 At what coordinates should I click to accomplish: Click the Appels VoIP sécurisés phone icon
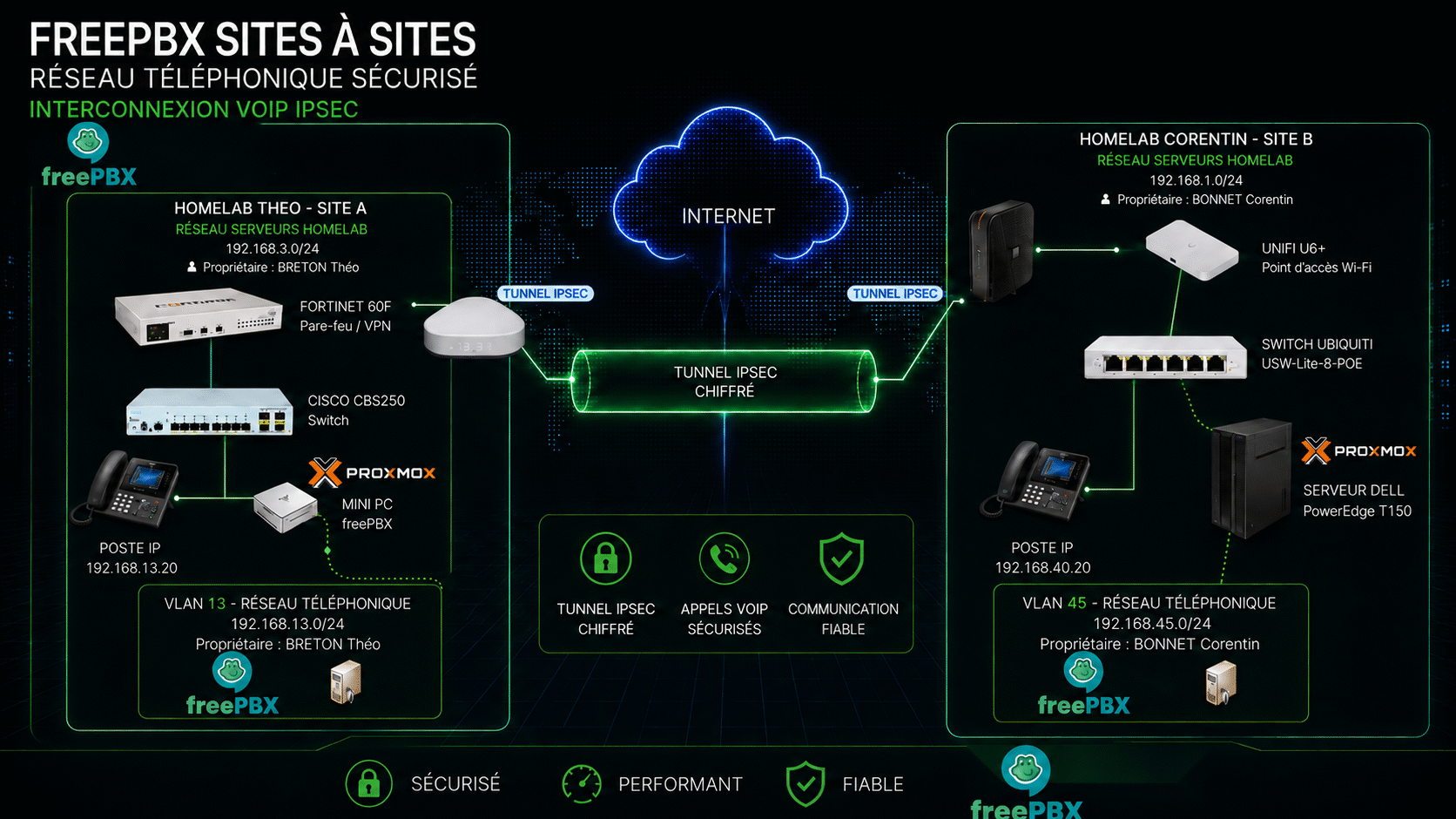(x=725, y=558)
